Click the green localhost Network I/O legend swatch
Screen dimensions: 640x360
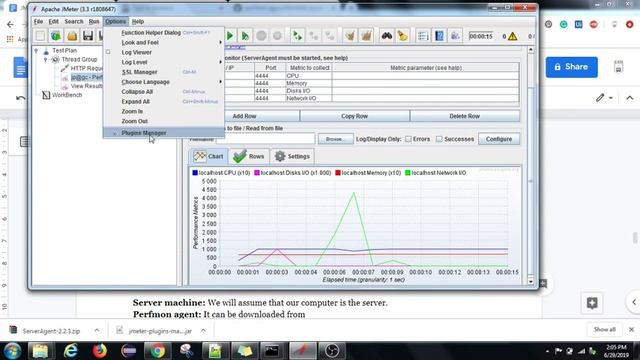[408, 173]
